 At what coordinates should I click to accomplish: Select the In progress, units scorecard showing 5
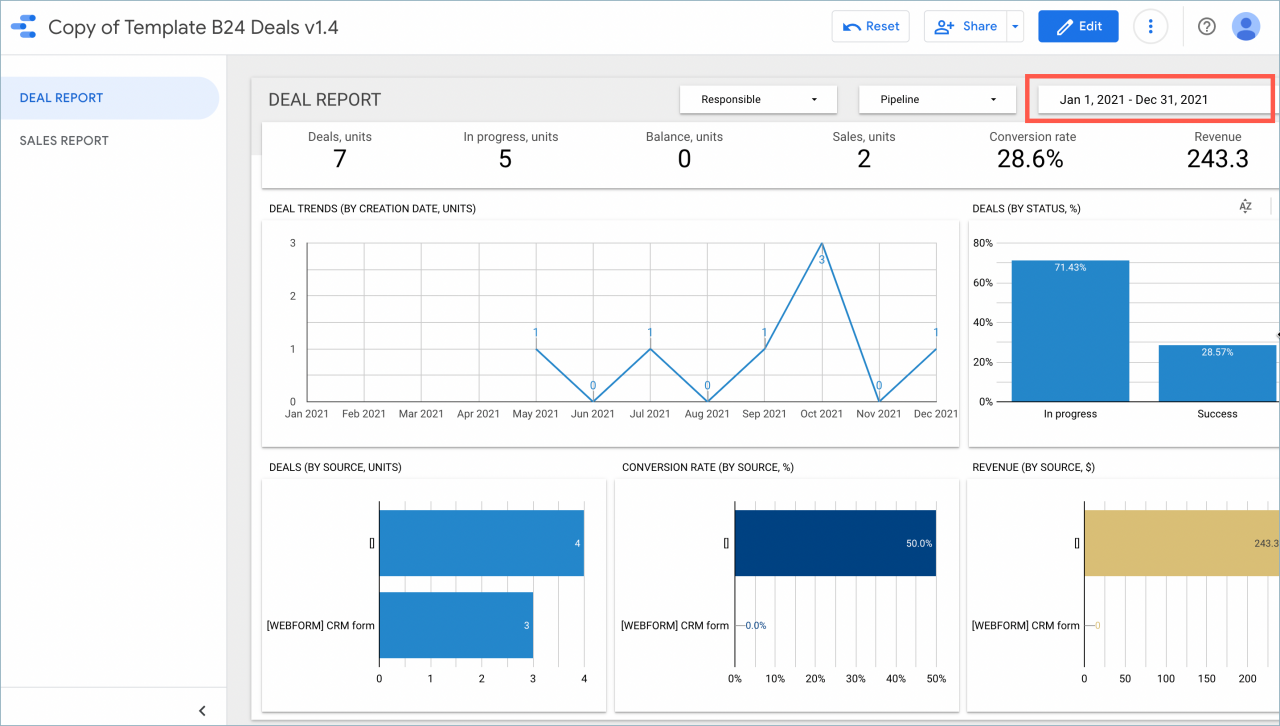(510, 149)
